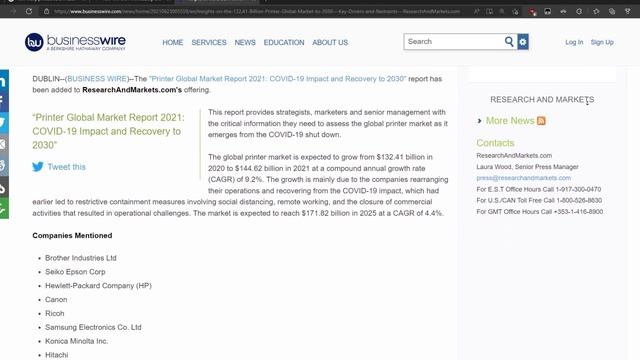
Task: Click the browser address bar URL
Action: [x=257, y=11]
